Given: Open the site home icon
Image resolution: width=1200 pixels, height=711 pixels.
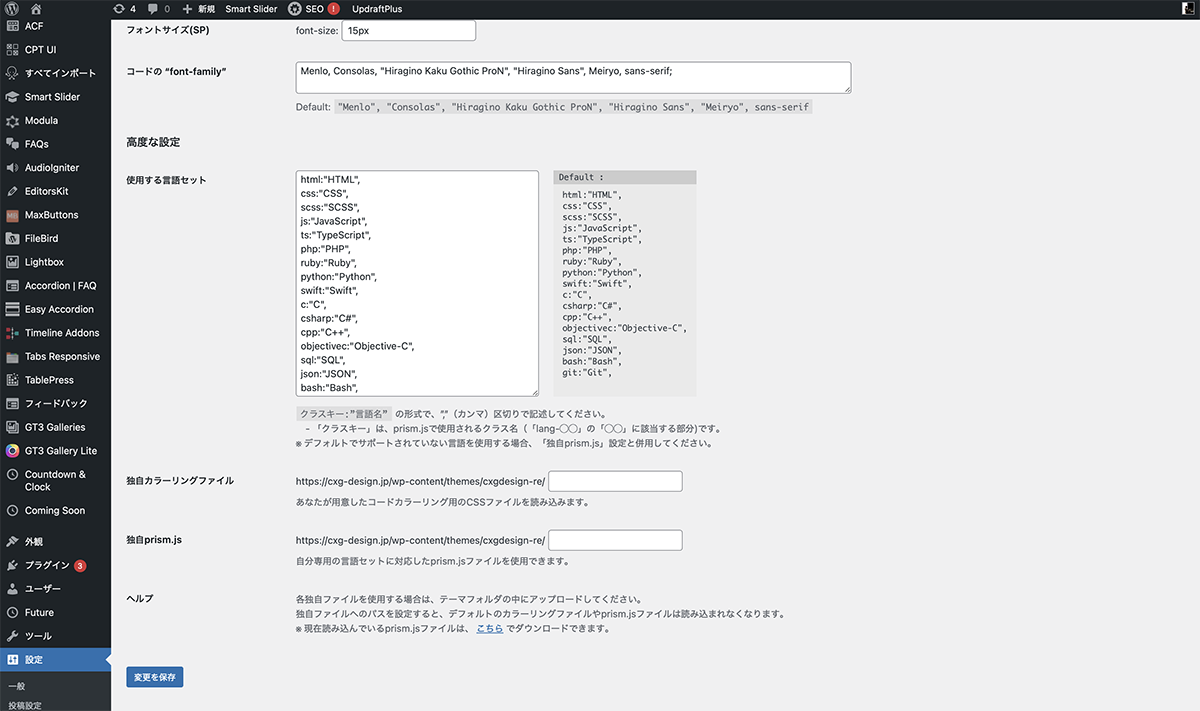Looking at the screenshot, I should coord(37,9).
